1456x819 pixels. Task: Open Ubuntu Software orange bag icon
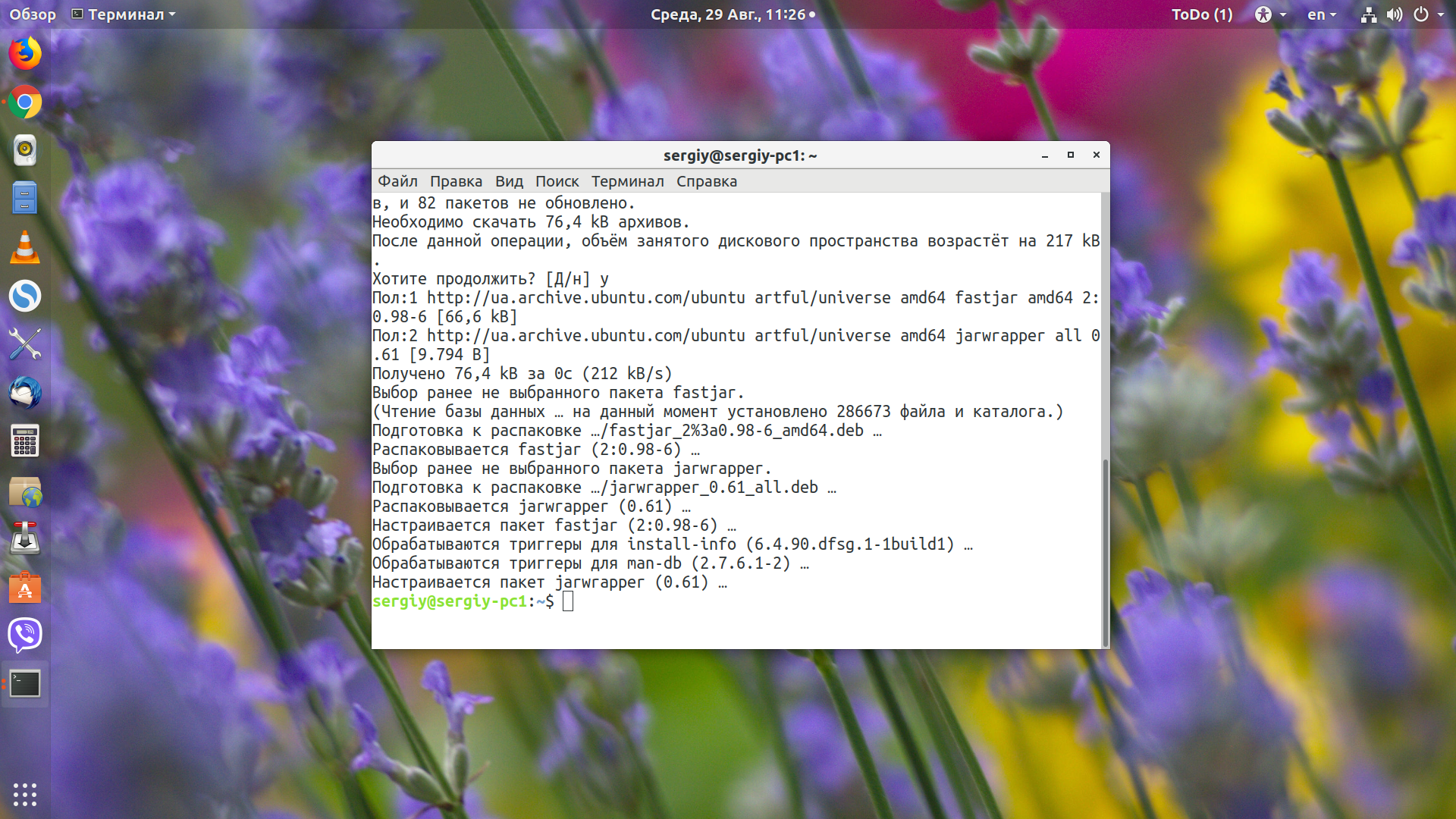coord(25,587)
